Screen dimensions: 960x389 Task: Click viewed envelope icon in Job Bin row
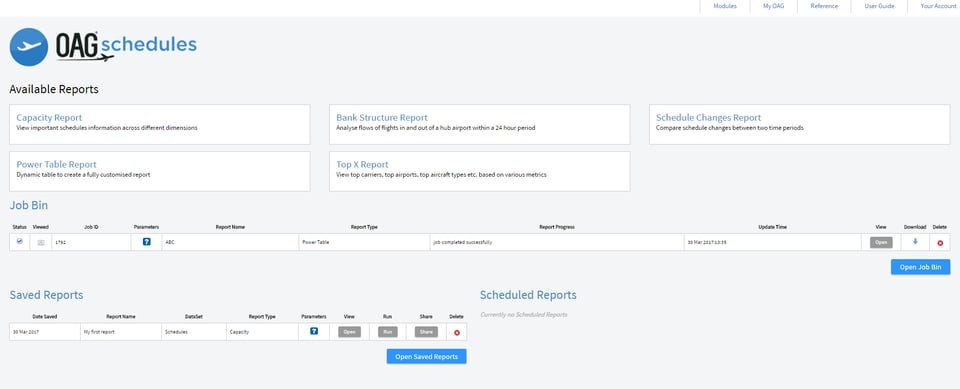coord(40,243)
